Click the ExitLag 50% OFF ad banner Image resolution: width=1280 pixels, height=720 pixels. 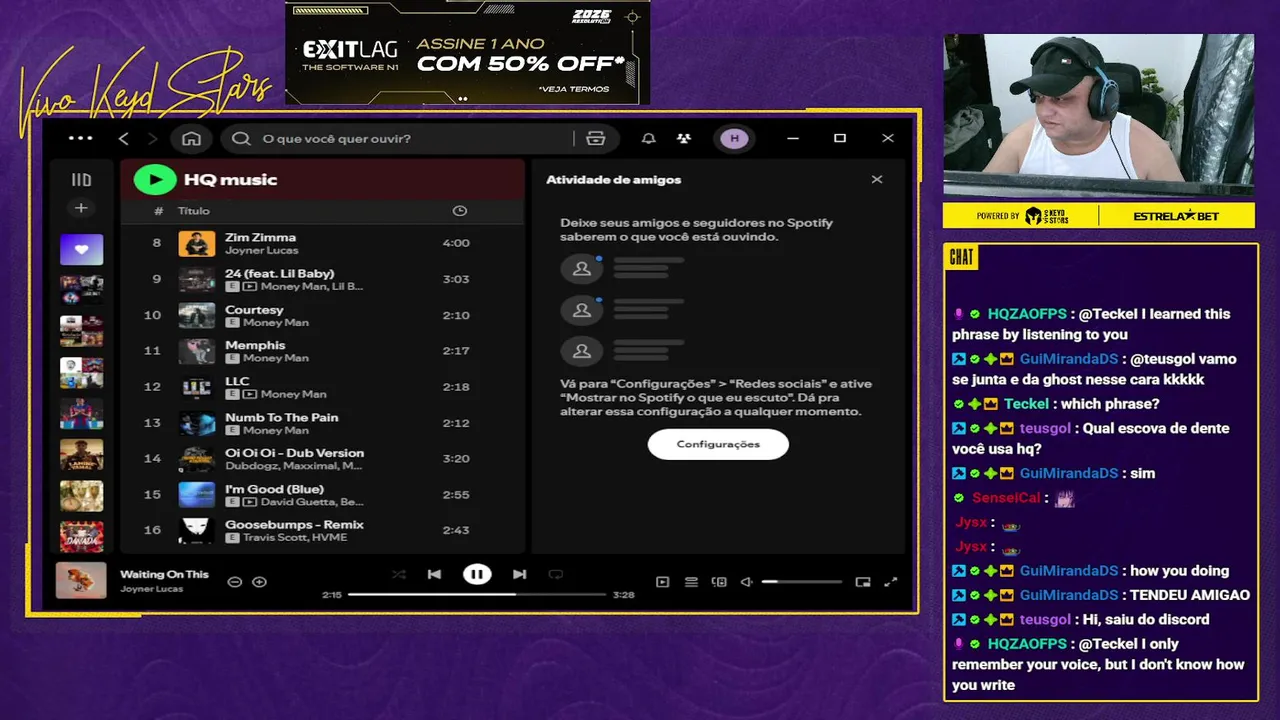468,52
